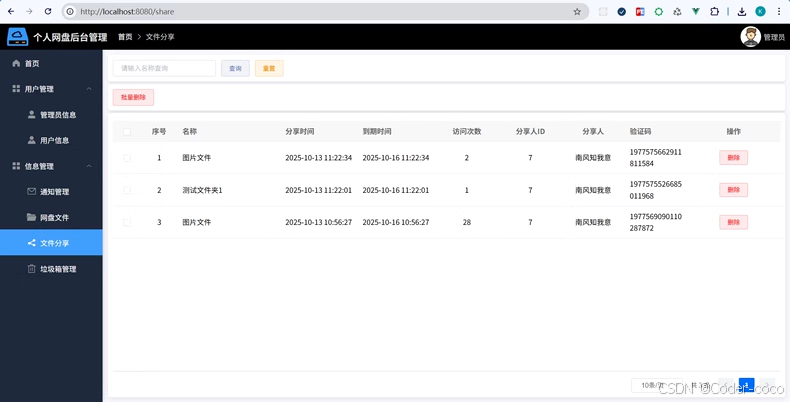Click the administrator avatar picture
790x402 pixels.
coord(750,37)
